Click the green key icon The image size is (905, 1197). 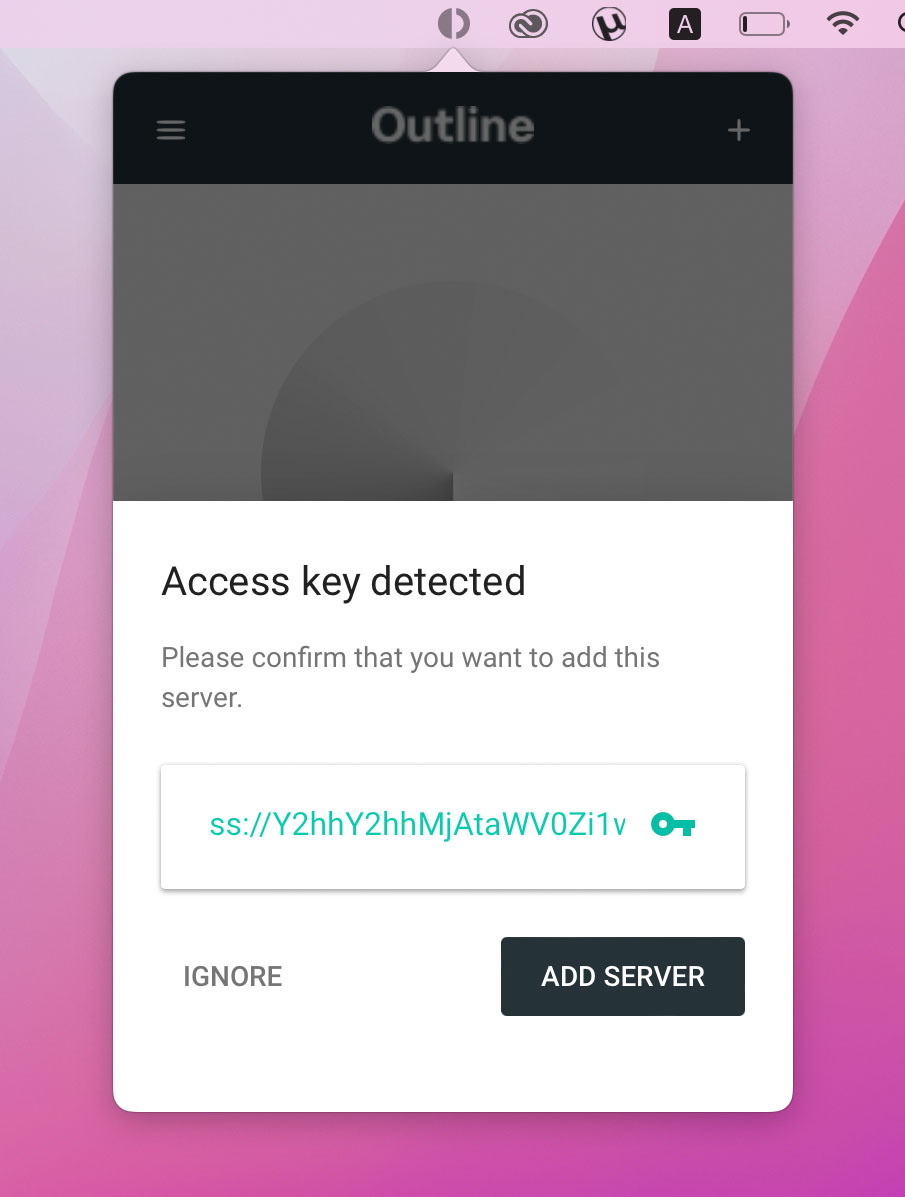673,824
